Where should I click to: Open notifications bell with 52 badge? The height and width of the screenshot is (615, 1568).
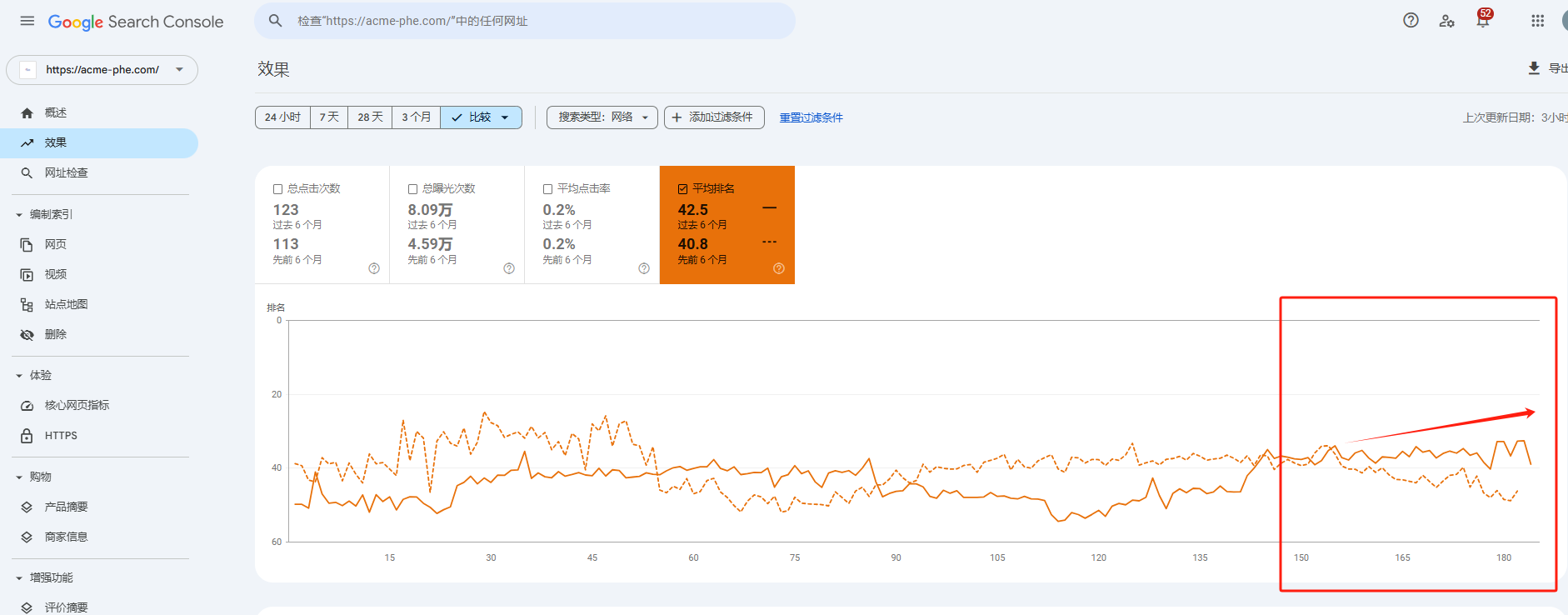pyautogui.click(x=1483, y=20)
